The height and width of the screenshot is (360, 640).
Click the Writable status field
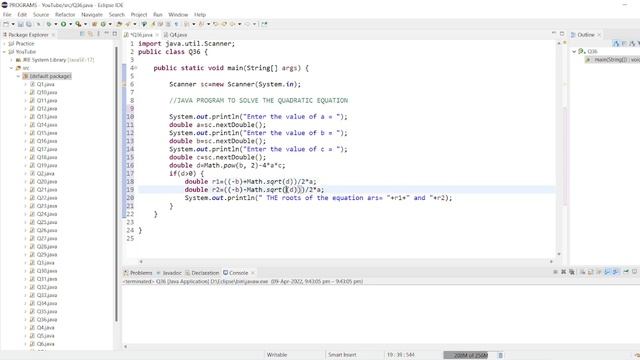click(277, 355)
